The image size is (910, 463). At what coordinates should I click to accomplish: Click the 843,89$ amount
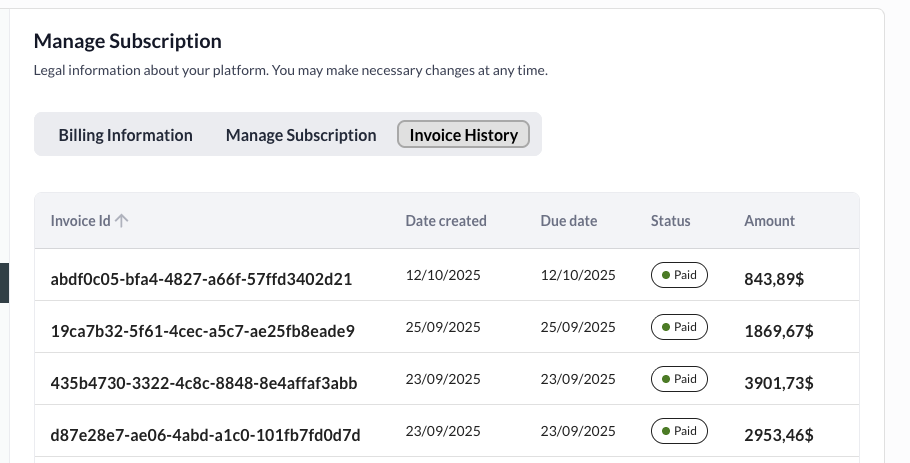(x=774, y=280)
